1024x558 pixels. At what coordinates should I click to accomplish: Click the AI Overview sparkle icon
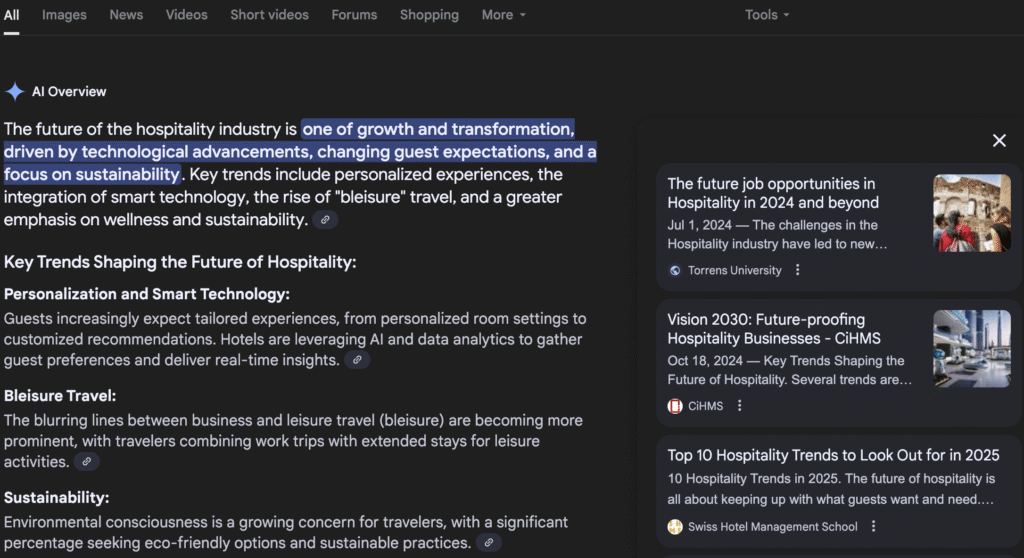[15, 92]
